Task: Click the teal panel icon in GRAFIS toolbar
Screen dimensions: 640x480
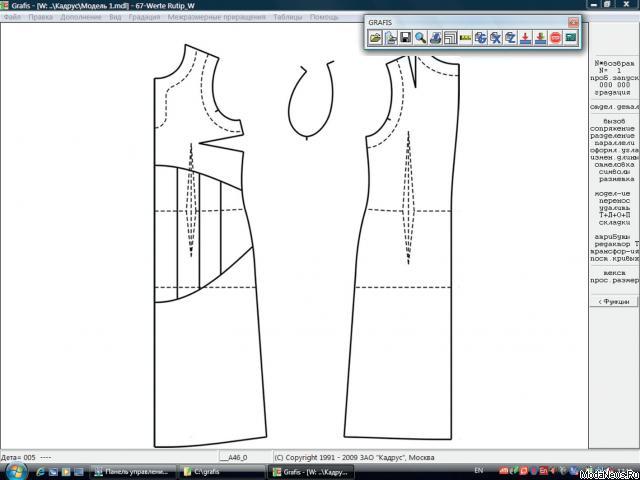Action: tap(571, 38)
